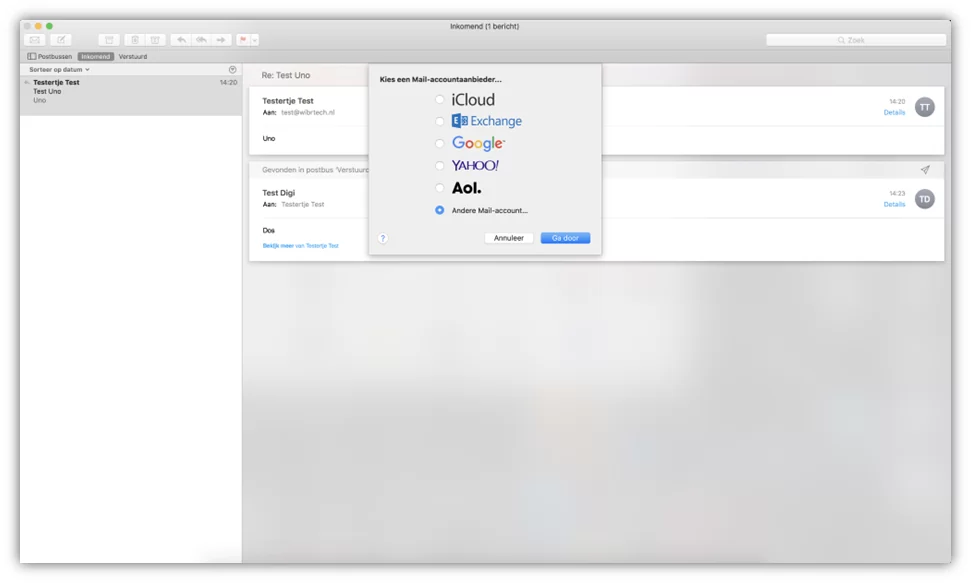
Task: Select the iCloud radio button
Action: 439,99
